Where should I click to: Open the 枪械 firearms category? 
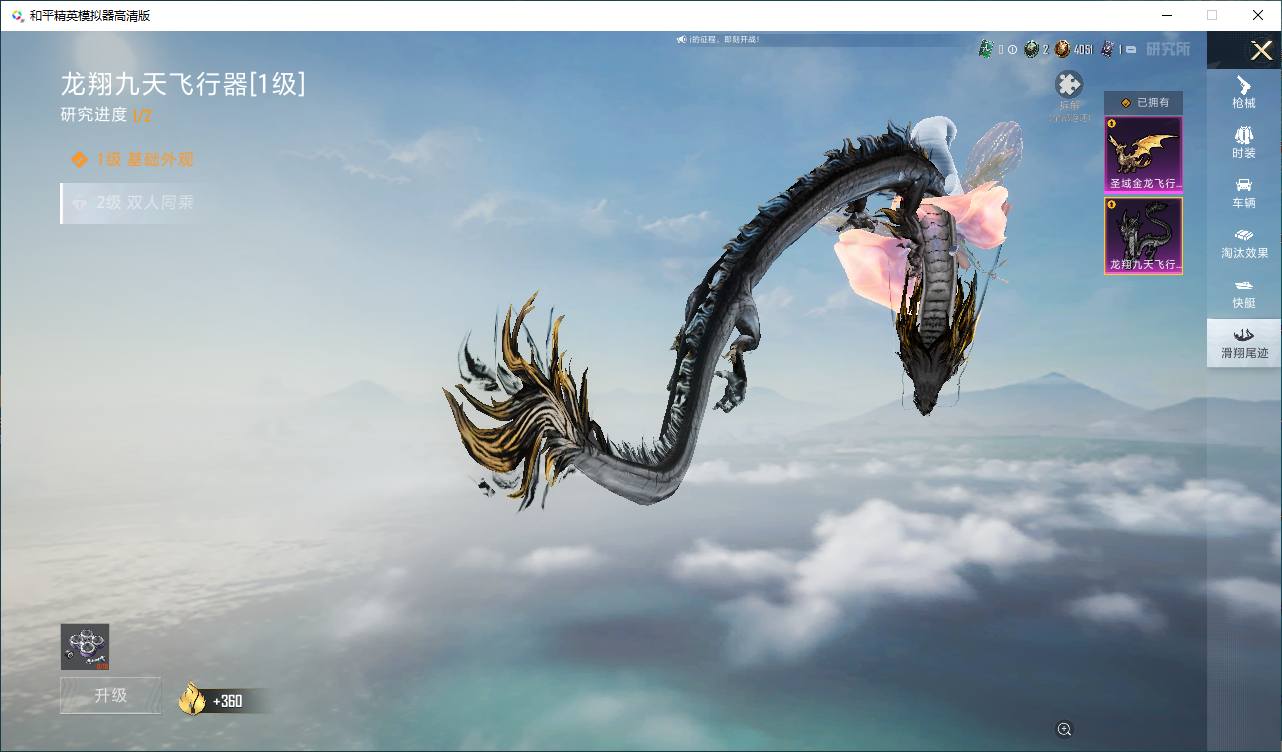pos(1244,93)
